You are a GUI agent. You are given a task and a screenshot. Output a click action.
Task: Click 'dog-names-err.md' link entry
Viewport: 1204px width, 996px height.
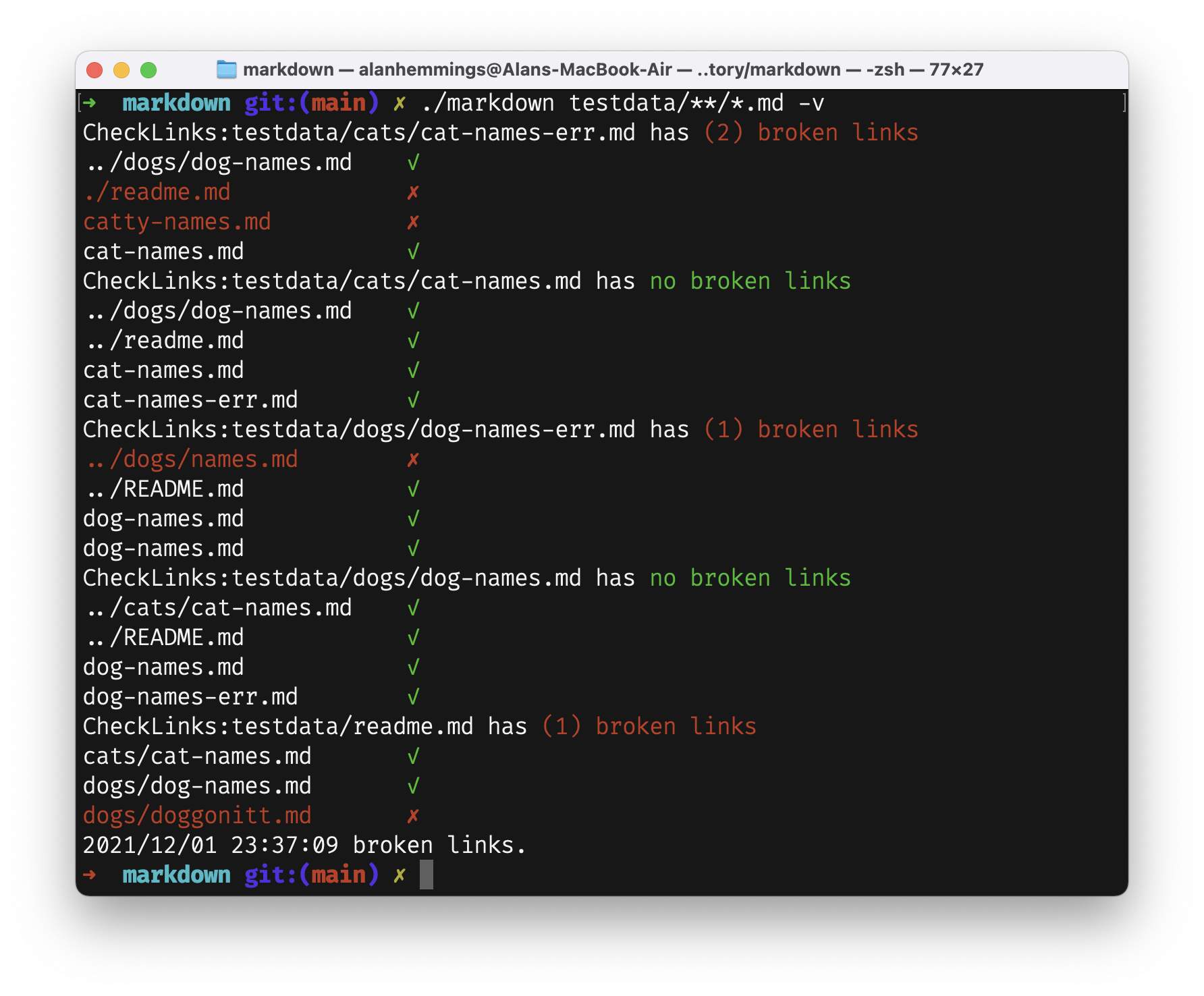tap(190, 697)
